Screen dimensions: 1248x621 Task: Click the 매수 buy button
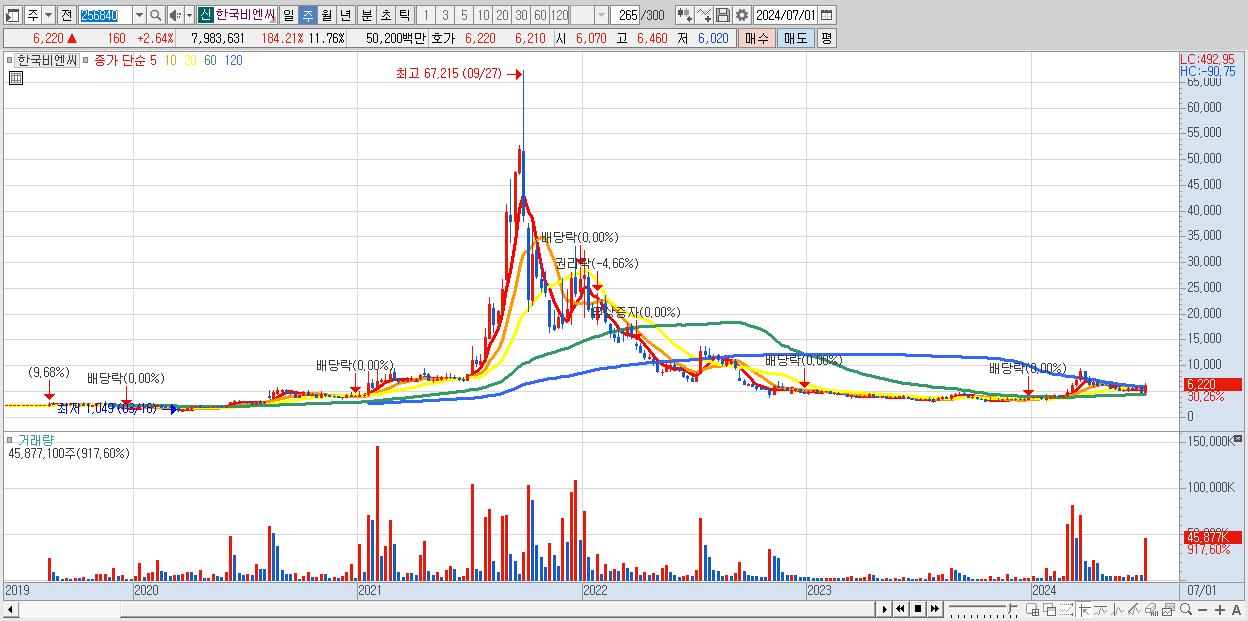pos(757,38)
